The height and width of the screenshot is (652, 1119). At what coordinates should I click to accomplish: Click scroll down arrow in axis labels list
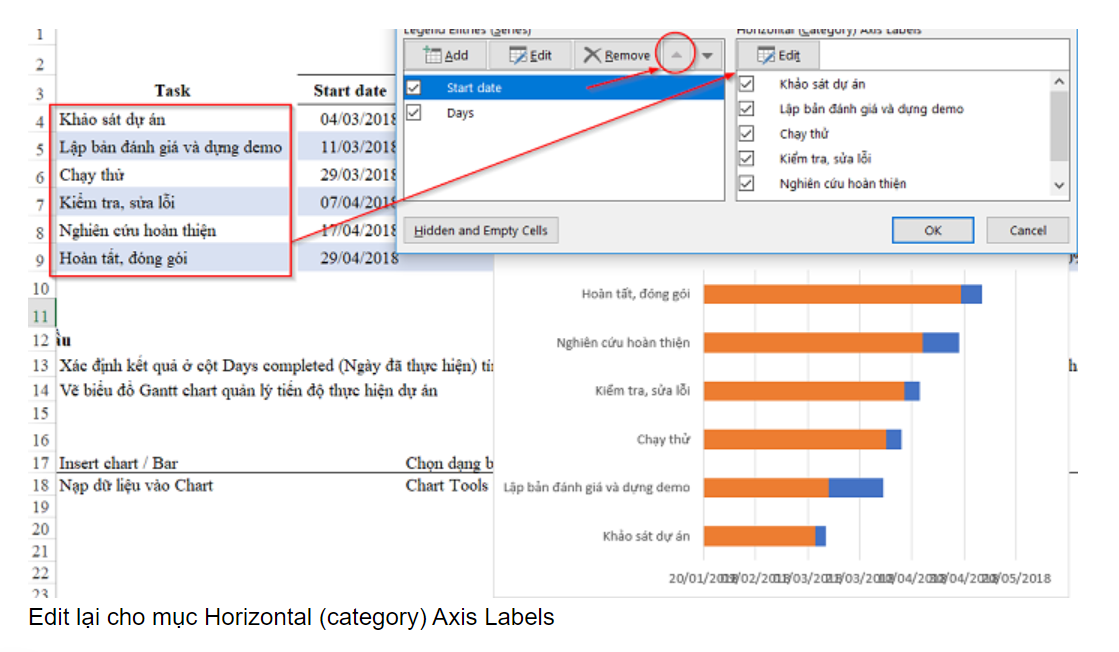tap(1059, 185)
